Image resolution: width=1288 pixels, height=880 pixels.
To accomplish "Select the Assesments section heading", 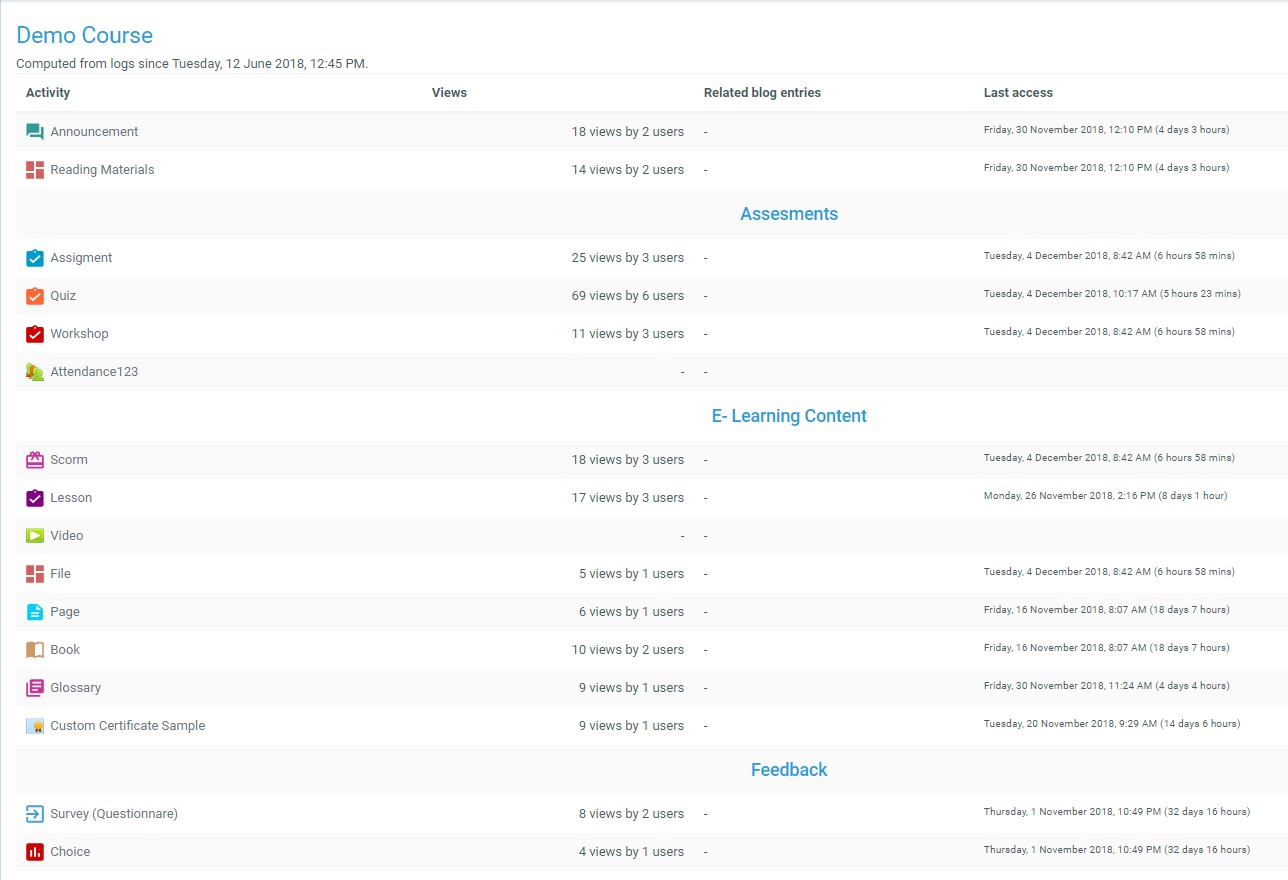I will point(789,214).
